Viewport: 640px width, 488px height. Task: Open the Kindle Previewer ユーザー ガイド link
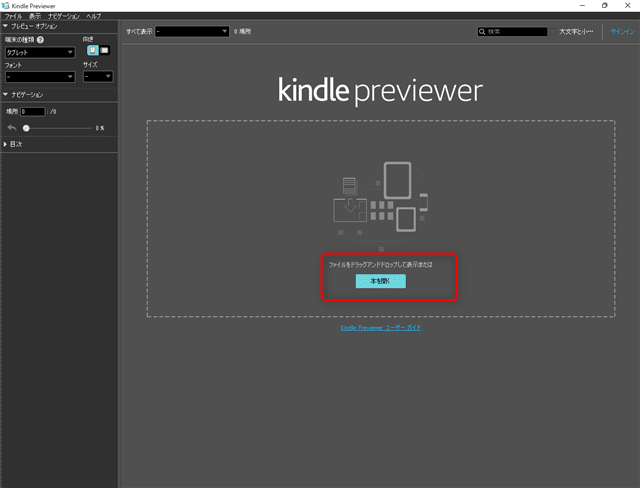381,328
